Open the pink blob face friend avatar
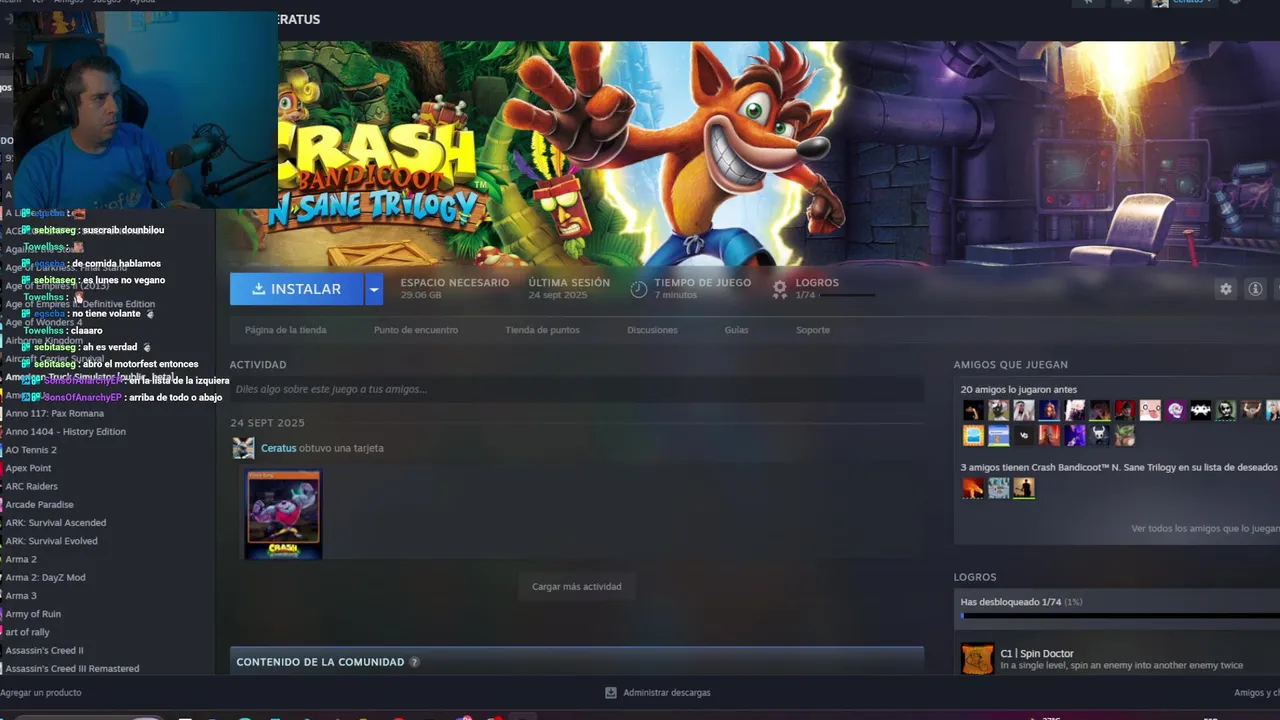Image resolution: width=1280 pixels, height=720 pixels. click(x=1150, y=410)
